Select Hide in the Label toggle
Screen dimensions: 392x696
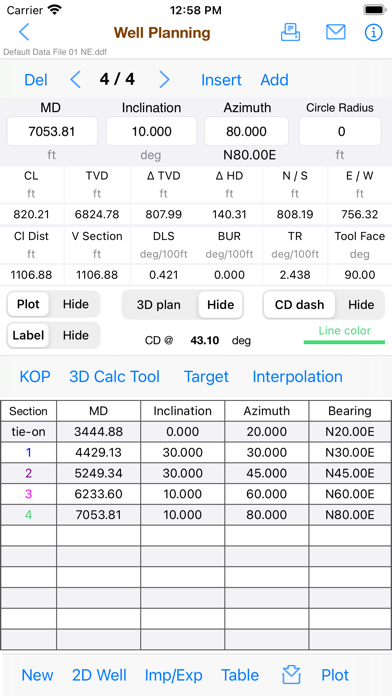pos(75,336)
